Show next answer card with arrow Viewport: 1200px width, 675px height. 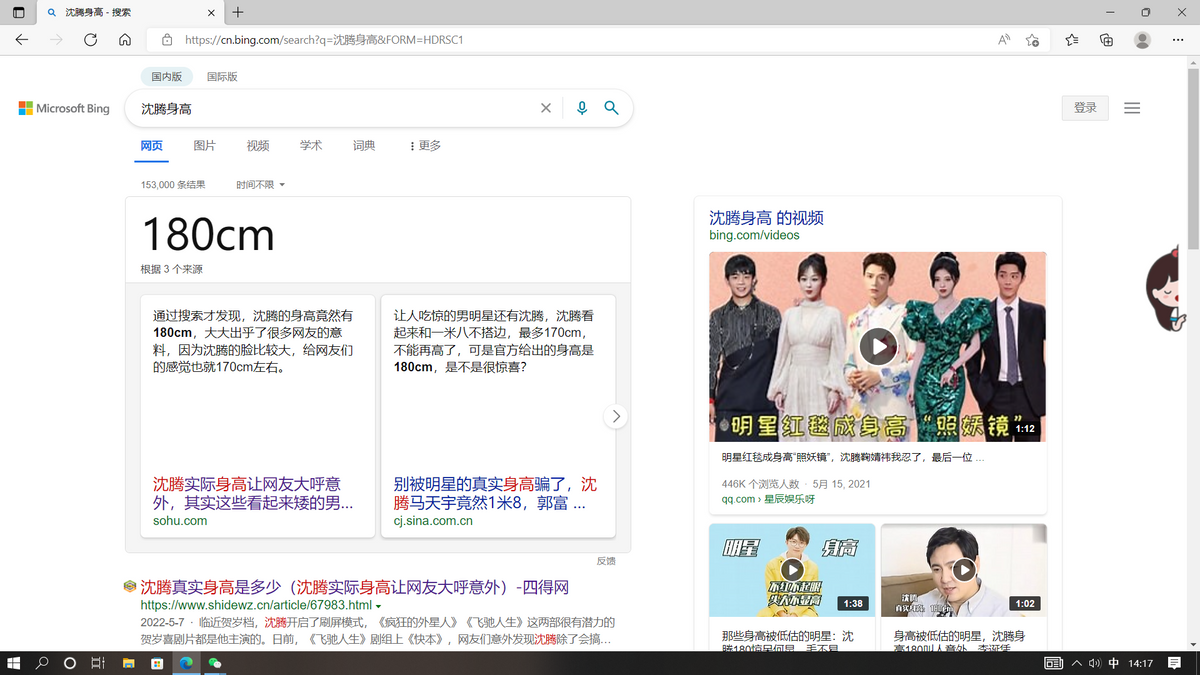pyautogui.click(x=616, y=416)
